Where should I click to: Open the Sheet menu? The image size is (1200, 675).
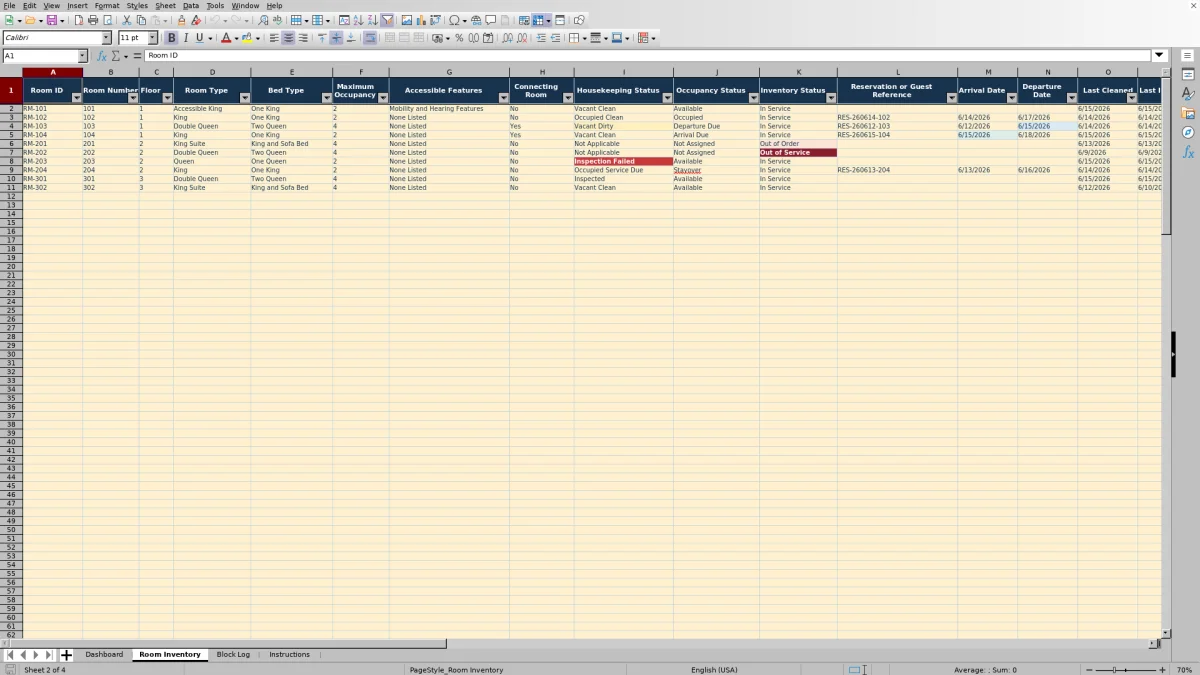tap(165, 6)
